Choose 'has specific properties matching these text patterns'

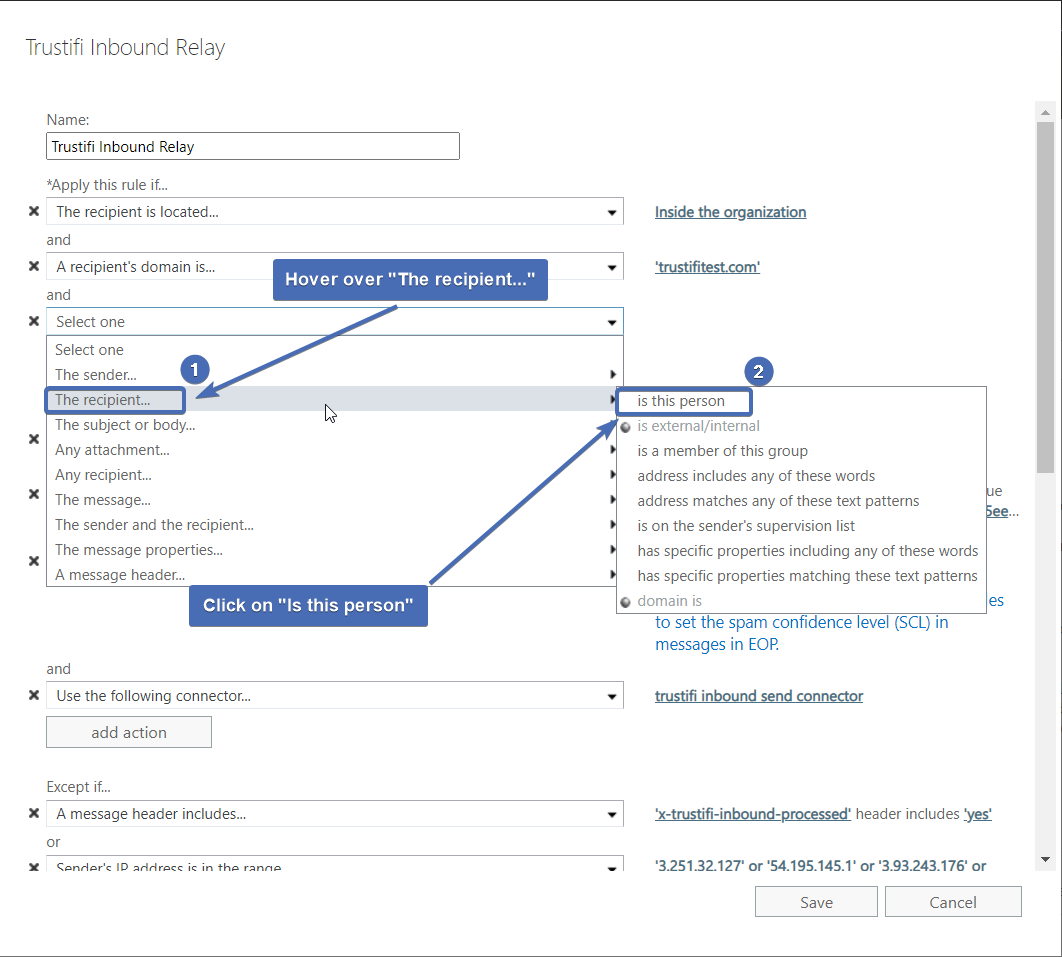coord(801,576)
